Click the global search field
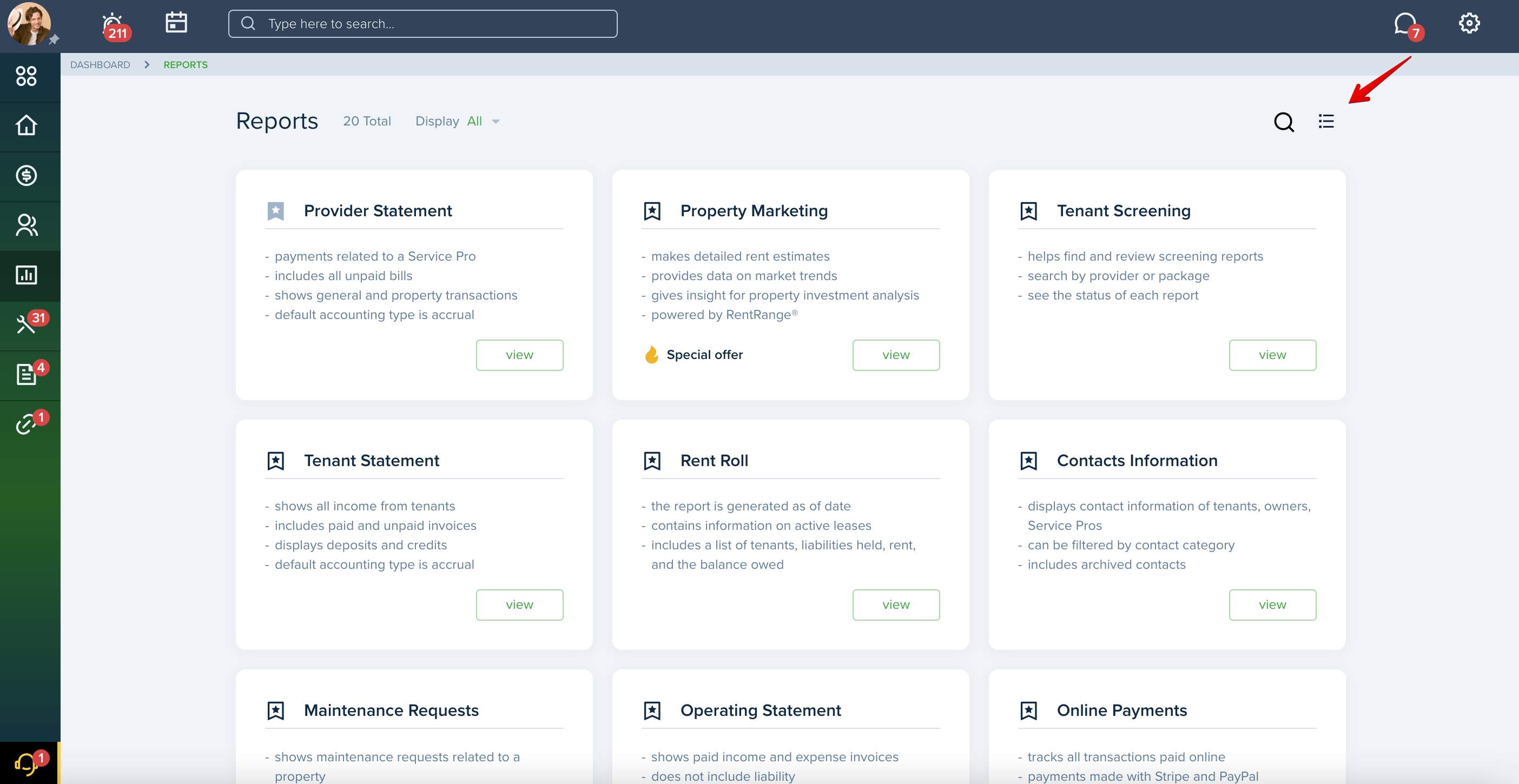The image size is (1519, 784). tap(423, 24)
